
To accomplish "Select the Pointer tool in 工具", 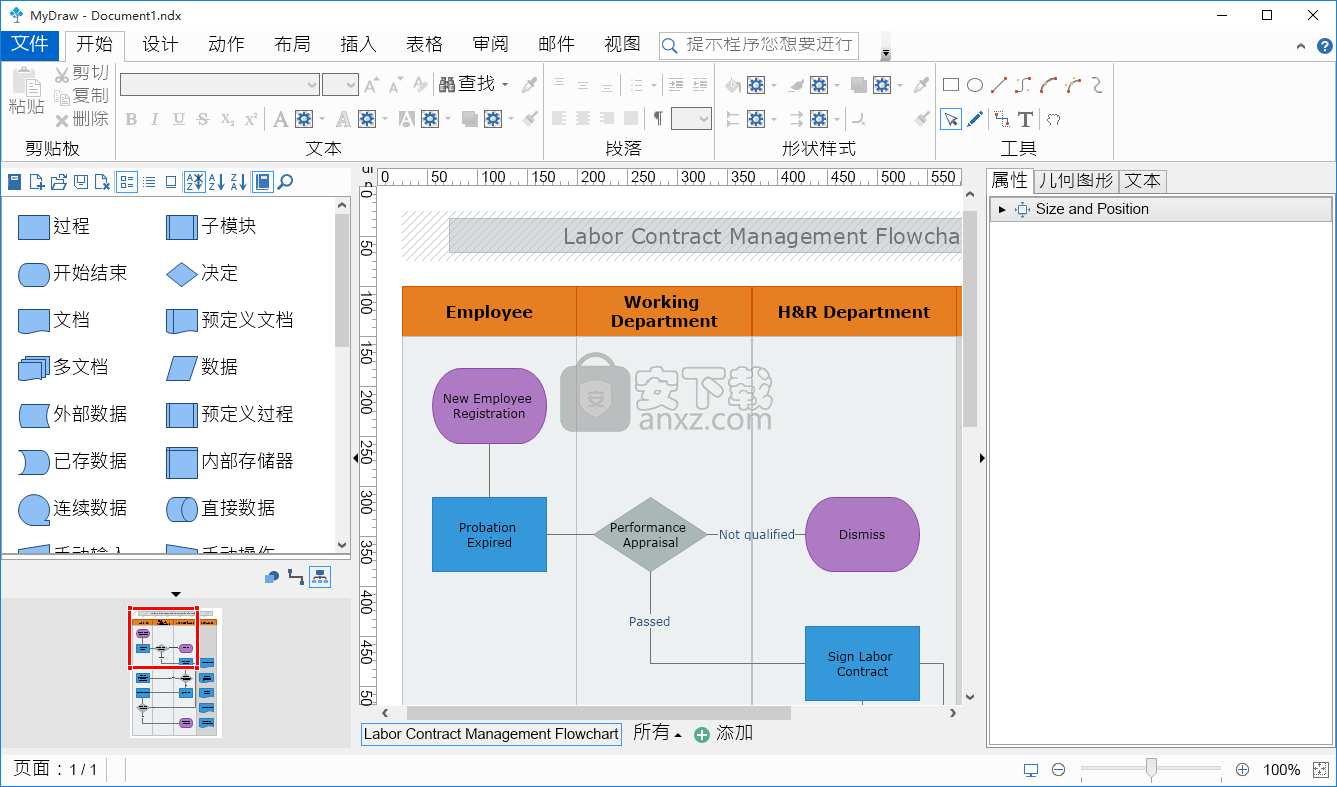I will coord(951,119).
